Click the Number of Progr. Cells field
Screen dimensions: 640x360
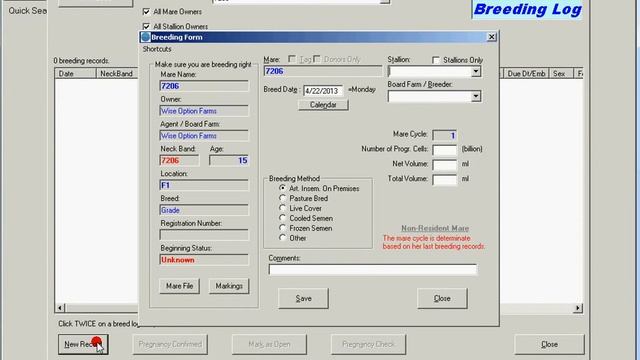pos(444,150)
